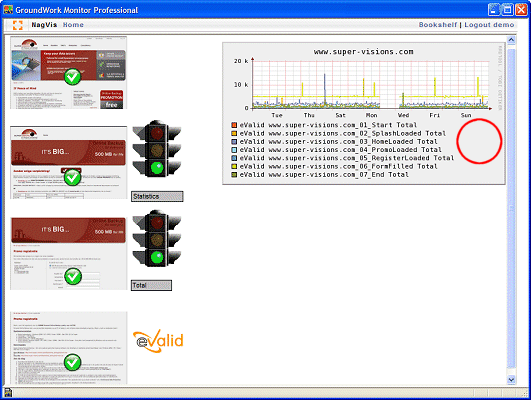Open the Bookshelf link

click(x=438, y=25)
